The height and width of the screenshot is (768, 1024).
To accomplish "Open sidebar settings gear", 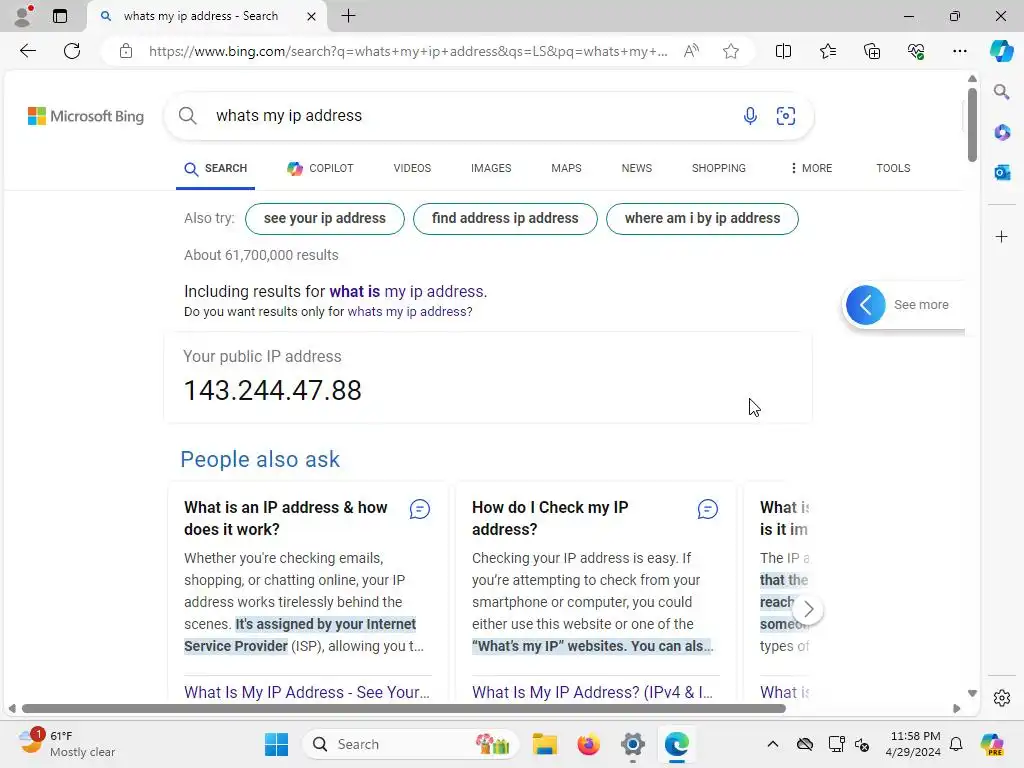I will [x=1002, y=698].
